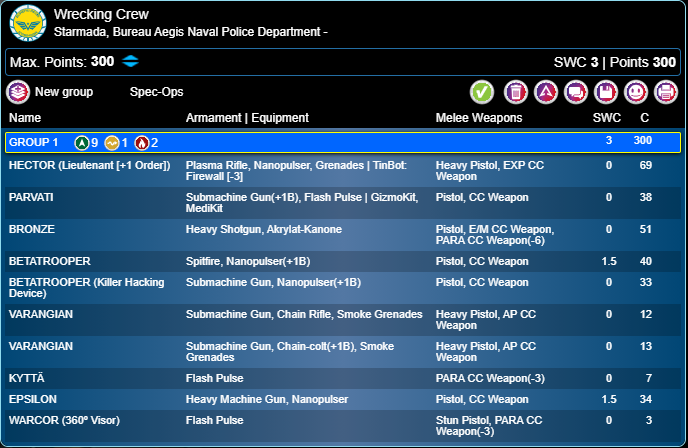Click the SWC column header
Screen dimensions: 688x448
click(x=607, y=118)
